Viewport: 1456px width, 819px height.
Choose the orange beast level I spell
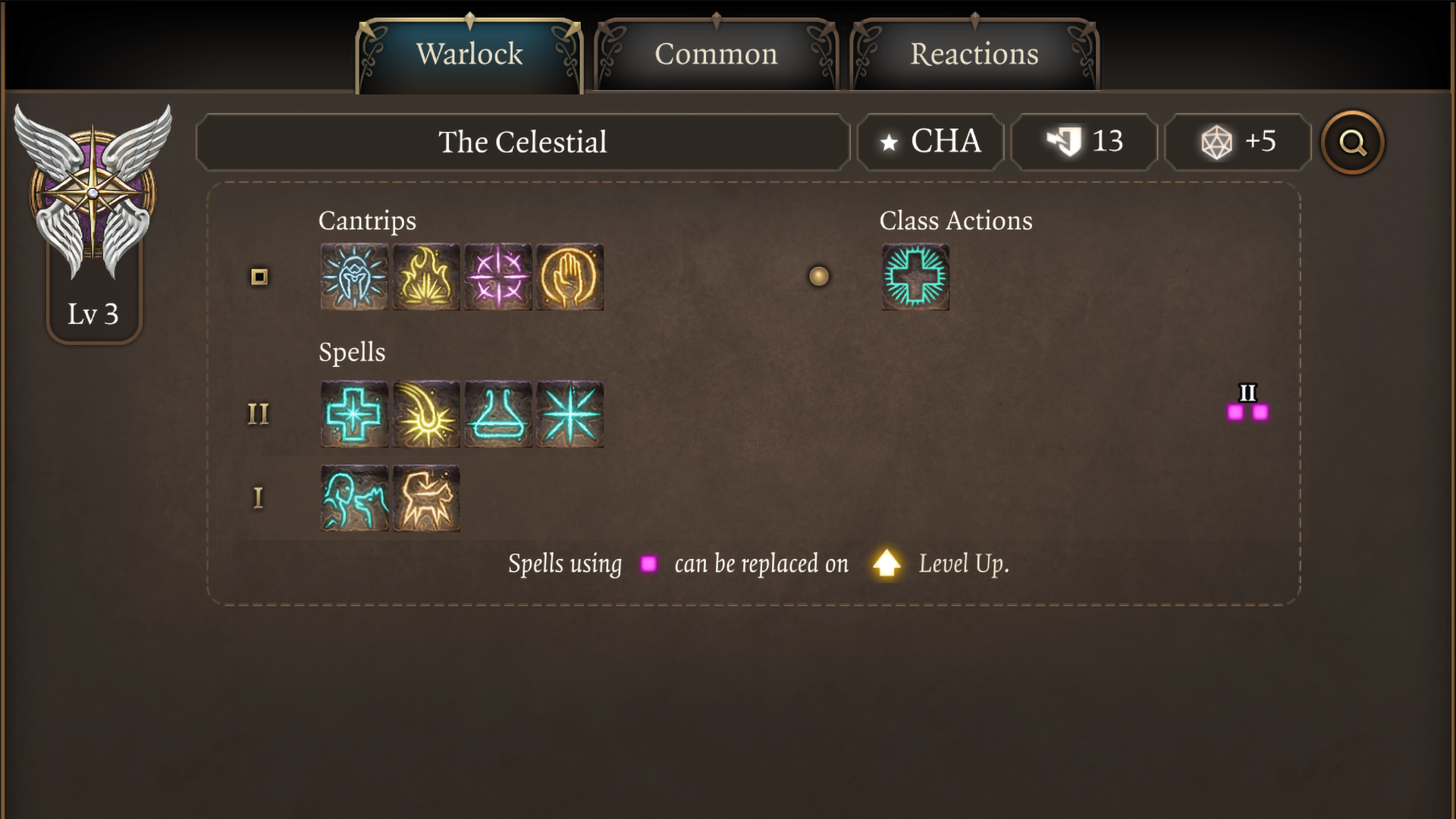(426, 498)
